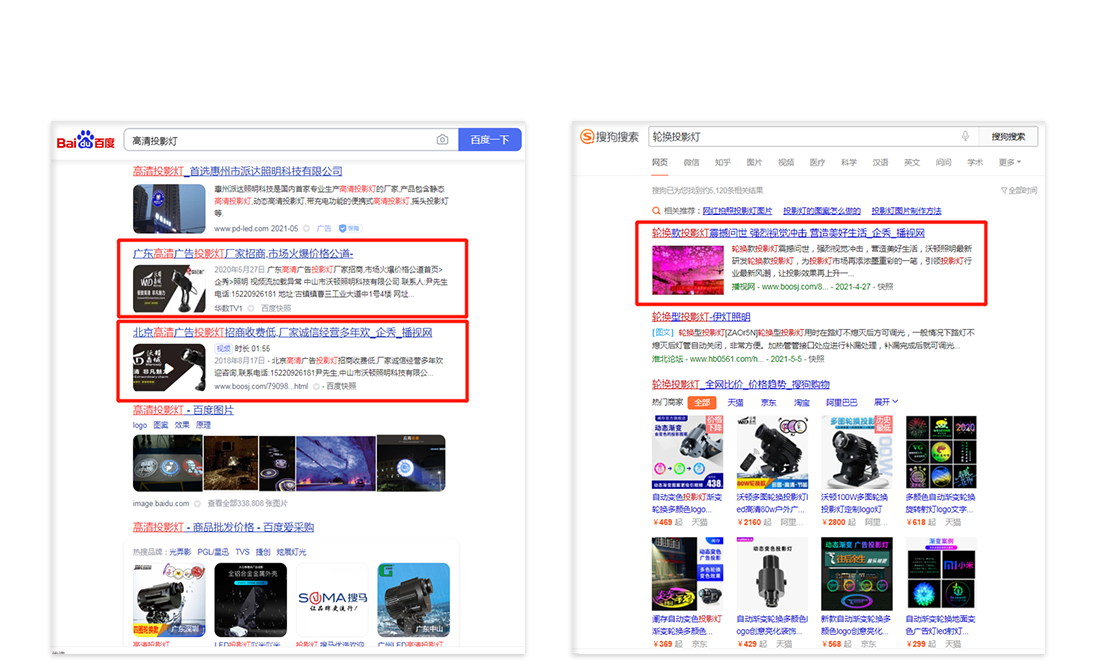Screen dimensions: 1100x669
Task: Select the 图案 image filter tag
Action: point(161,425)
